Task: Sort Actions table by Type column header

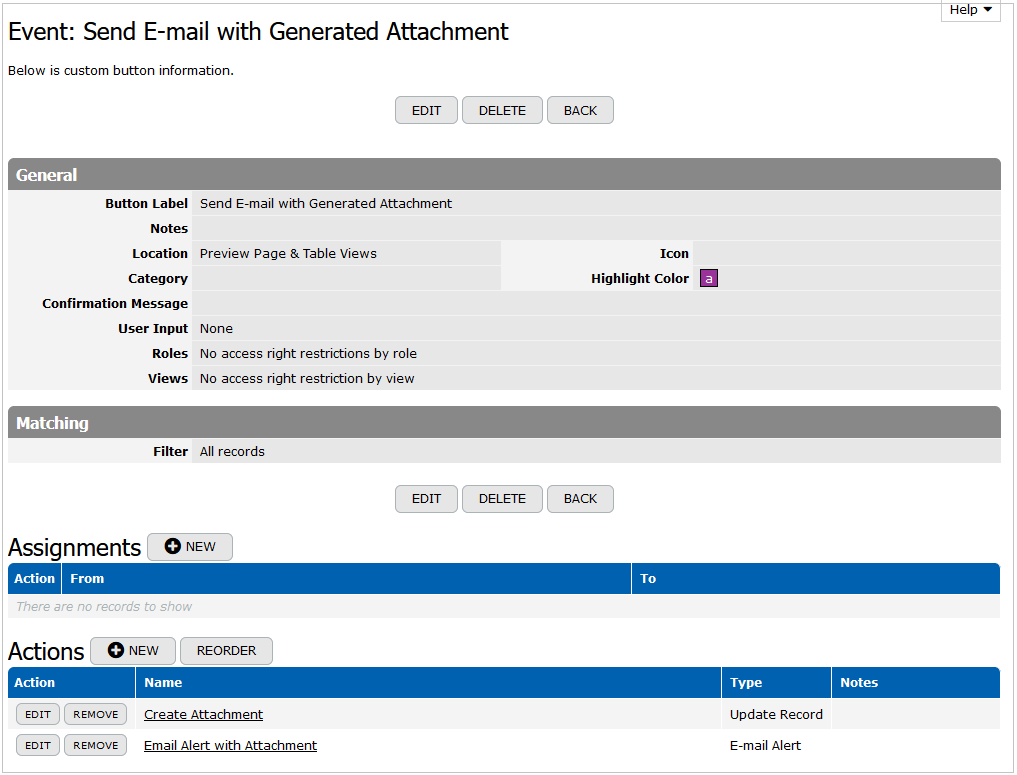Action: (x=746, y=683)
